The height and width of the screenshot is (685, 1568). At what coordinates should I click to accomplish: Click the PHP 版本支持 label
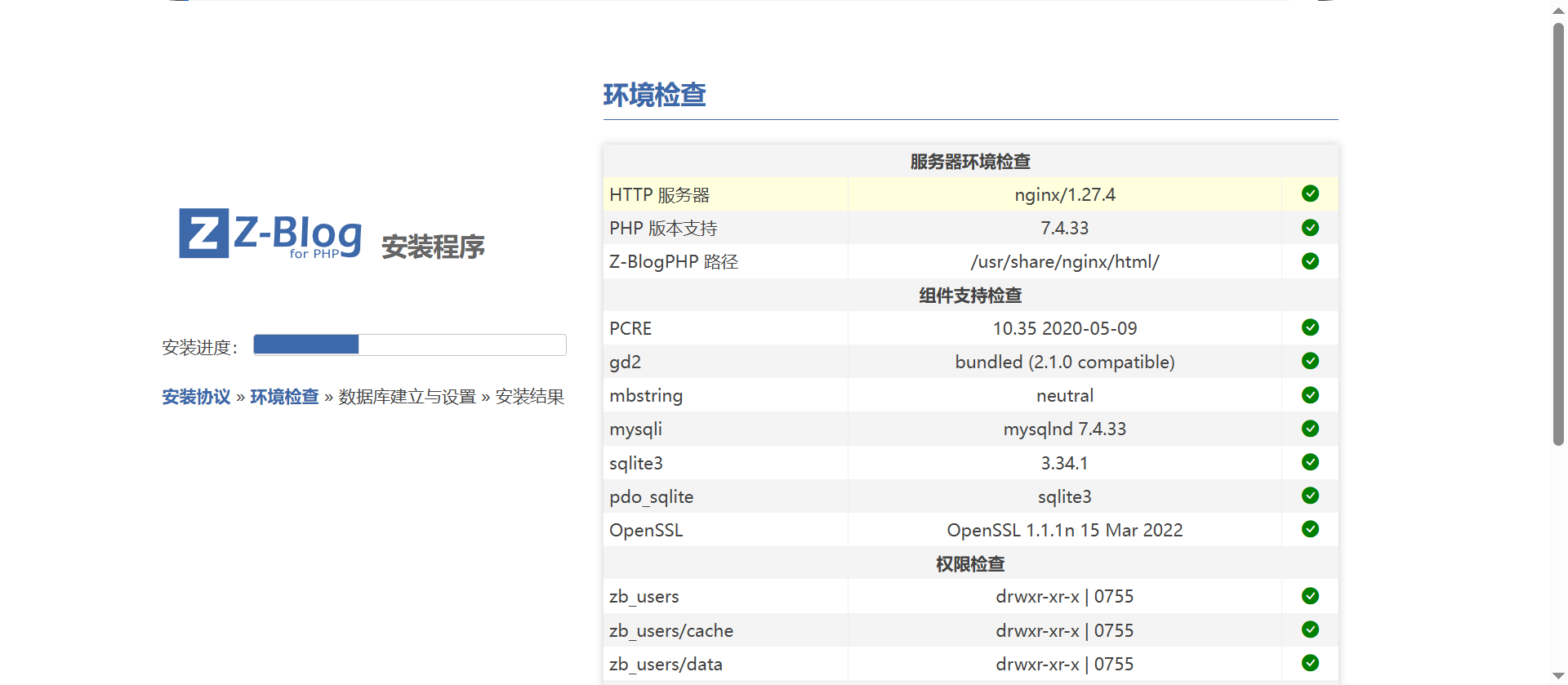(663, 229)
